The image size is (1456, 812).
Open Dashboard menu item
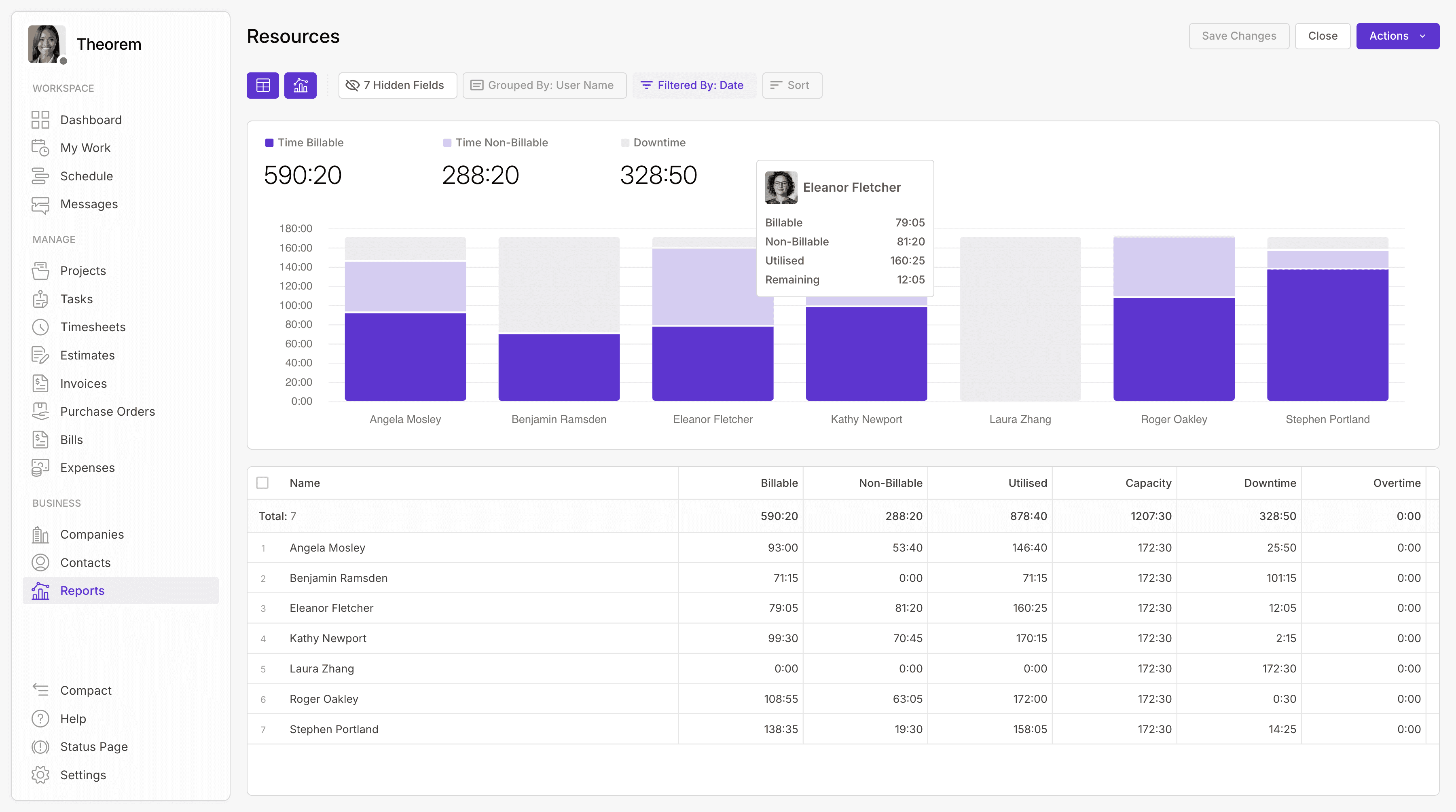point(91,120)
